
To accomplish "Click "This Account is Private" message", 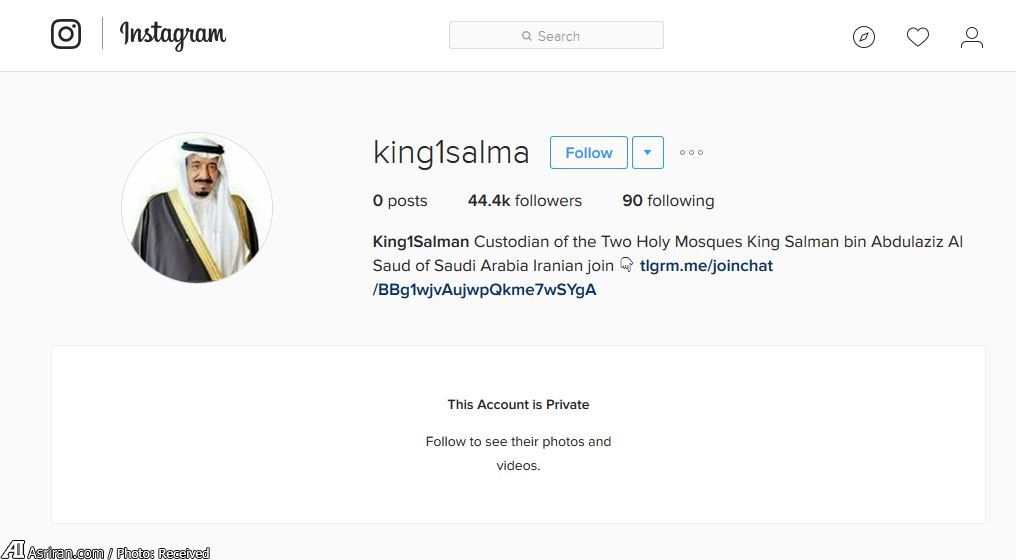I will click(x=518, y=405).
